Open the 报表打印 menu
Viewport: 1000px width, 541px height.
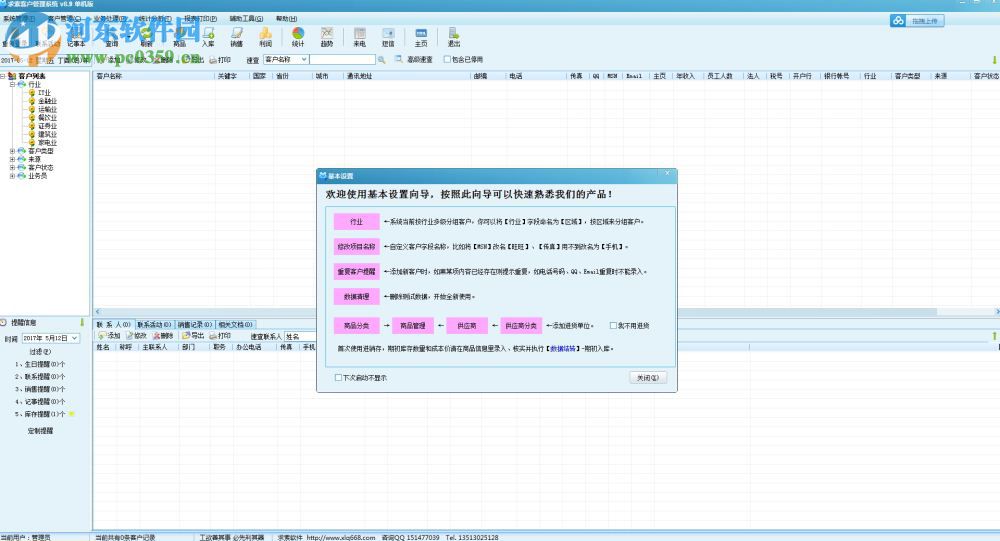[x=200, y=19]
